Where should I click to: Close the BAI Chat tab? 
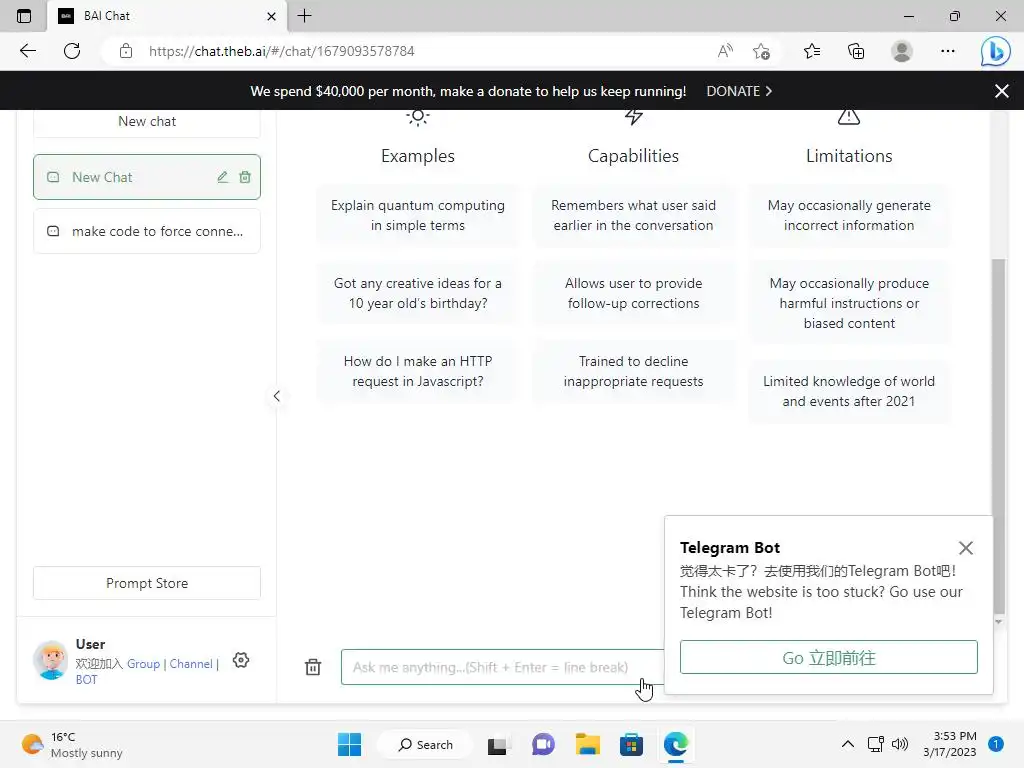coord(272,16)
